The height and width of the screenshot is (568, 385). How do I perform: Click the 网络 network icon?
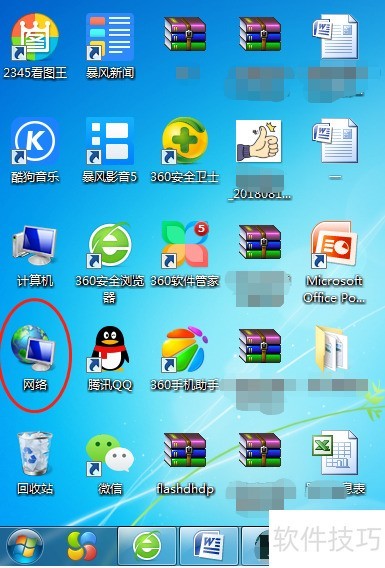35,358
